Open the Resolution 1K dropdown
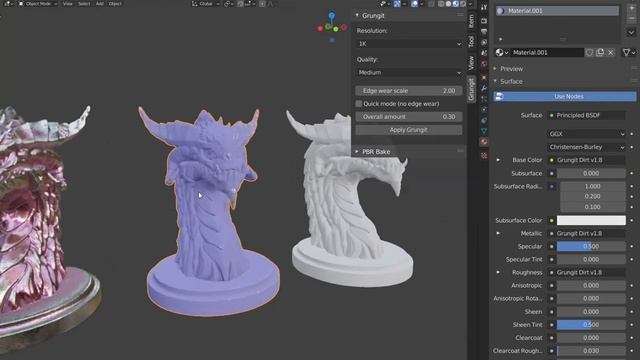Screen dimensions: 640x360 (x=409, y=44)
